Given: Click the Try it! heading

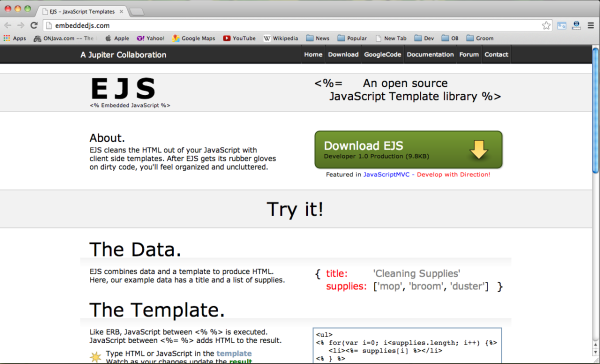Looking at the screenshot, I should 295,209.
